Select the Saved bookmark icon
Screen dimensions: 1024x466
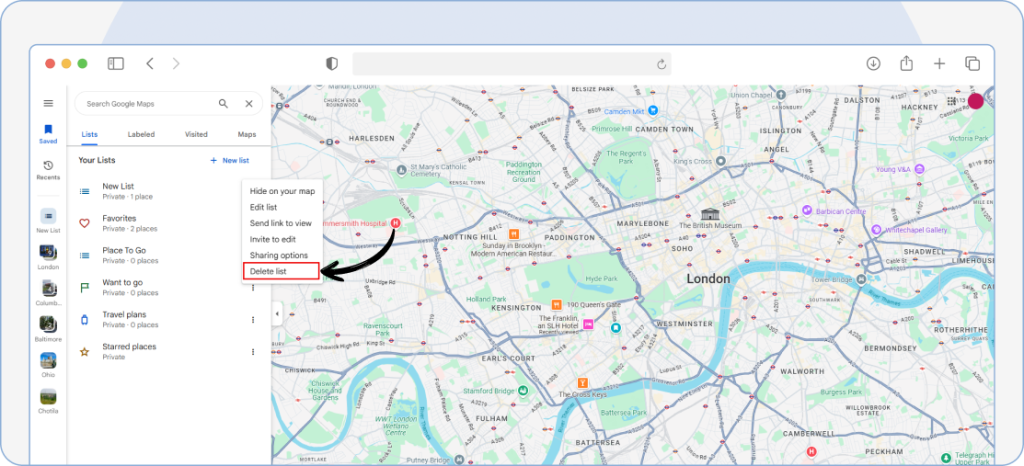click(x=48, y=129)
